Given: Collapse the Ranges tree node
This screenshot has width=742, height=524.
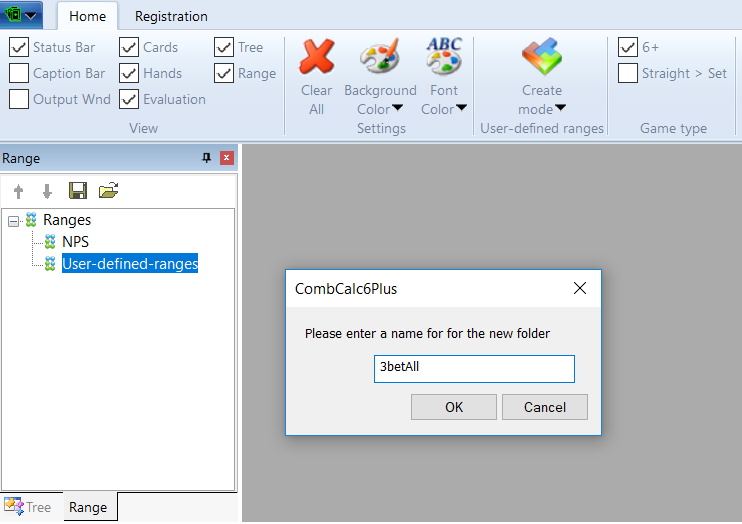Looking at the screenshot, I should tap(13, 221).
